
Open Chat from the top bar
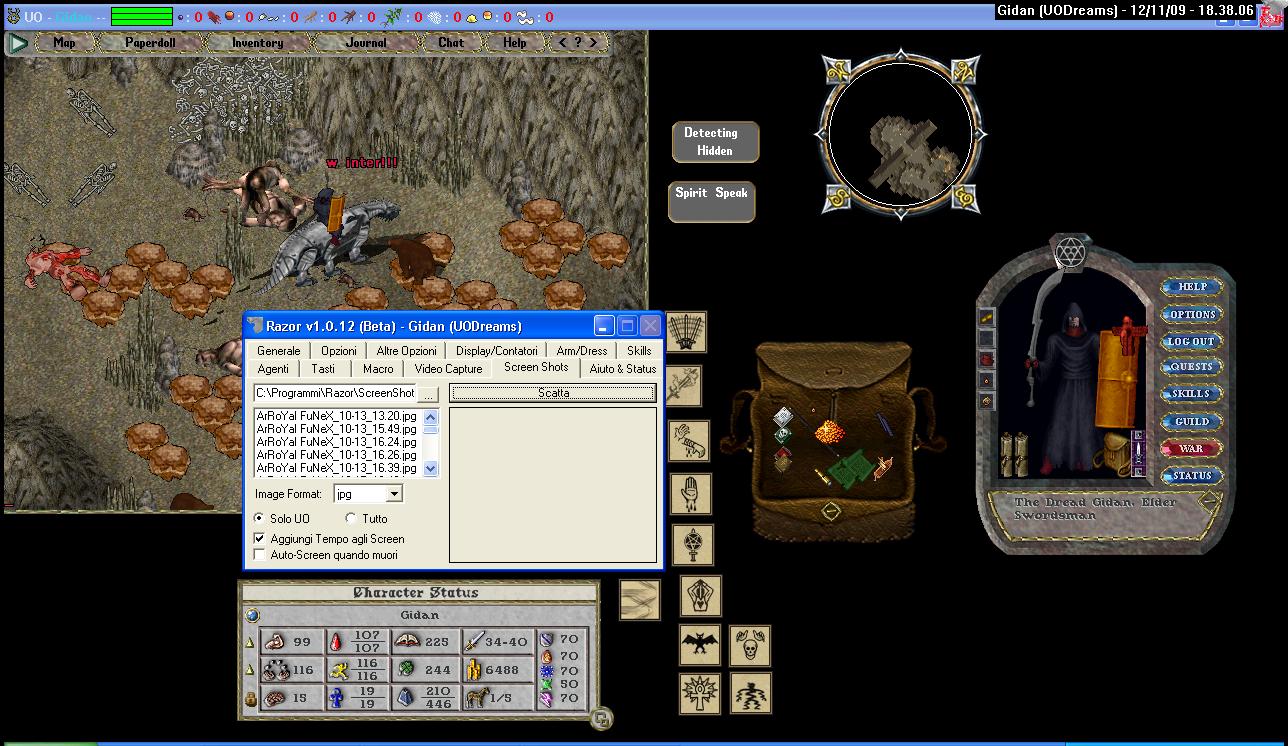451,43
